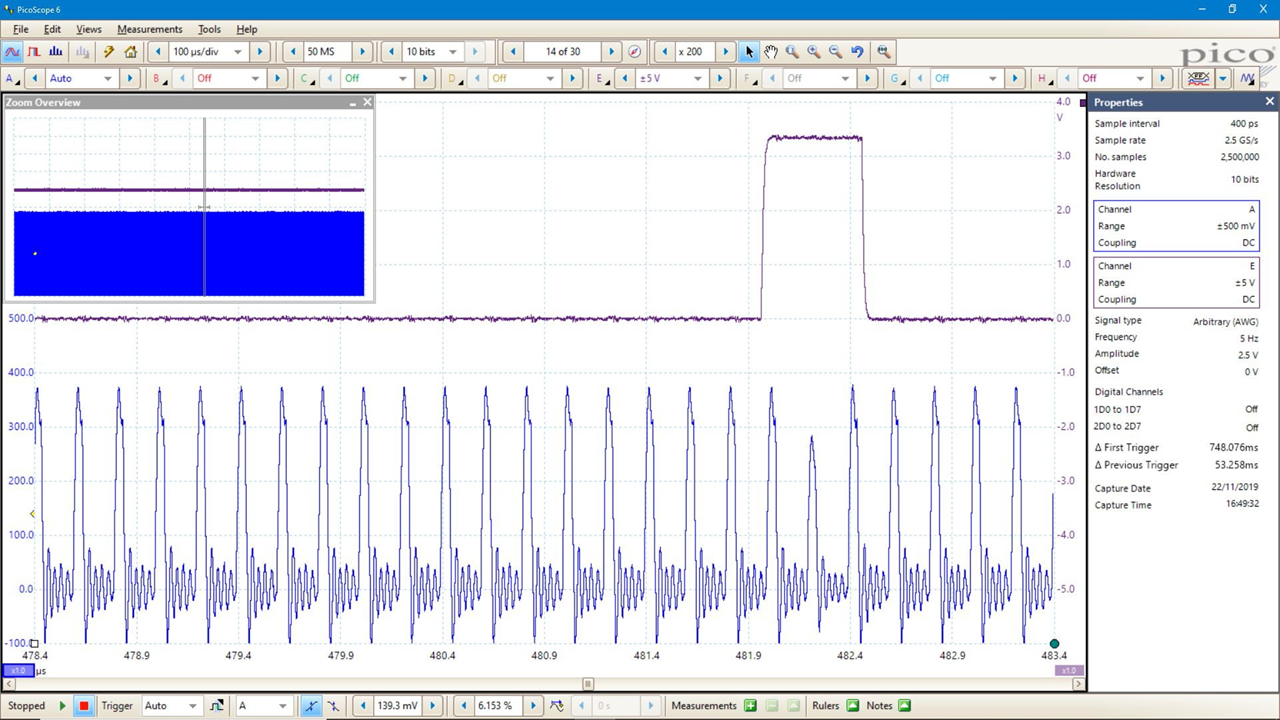Select the Persistence mode icon

[x=34, y=52]
